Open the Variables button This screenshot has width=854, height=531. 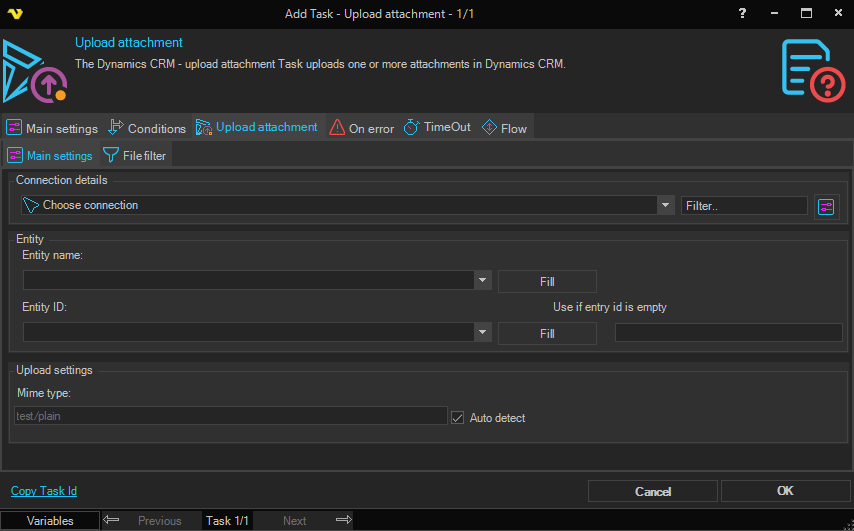pyautogui.click(x=50, y=521)
